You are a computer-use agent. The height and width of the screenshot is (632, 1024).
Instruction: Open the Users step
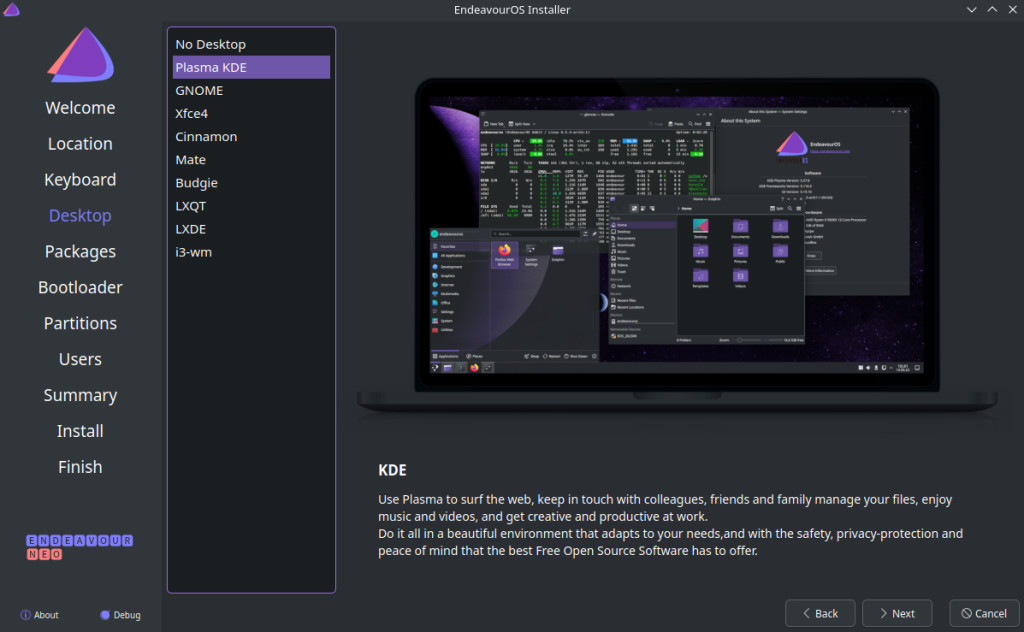tap(80, 359)
